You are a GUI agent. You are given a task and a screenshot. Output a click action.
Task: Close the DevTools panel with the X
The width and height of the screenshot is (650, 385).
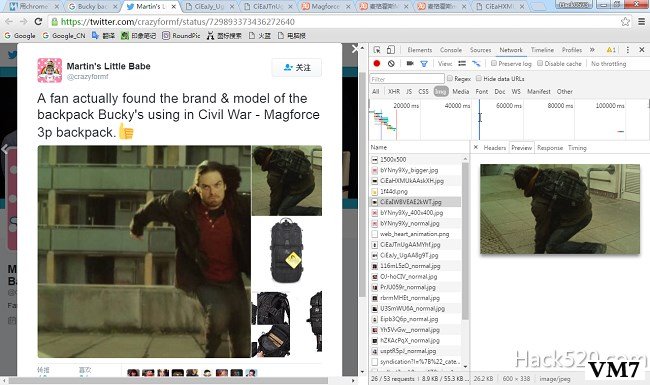point(642,50)
